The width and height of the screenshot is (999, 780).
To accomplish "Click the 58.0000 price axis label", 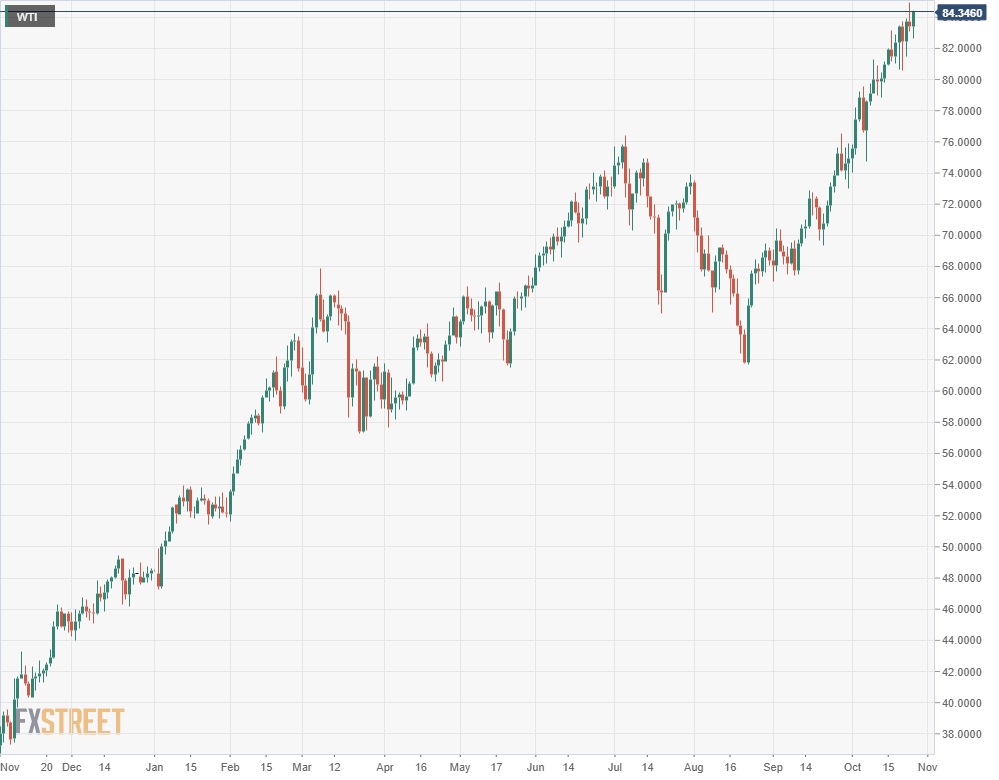I will click(x=961, y=422).
